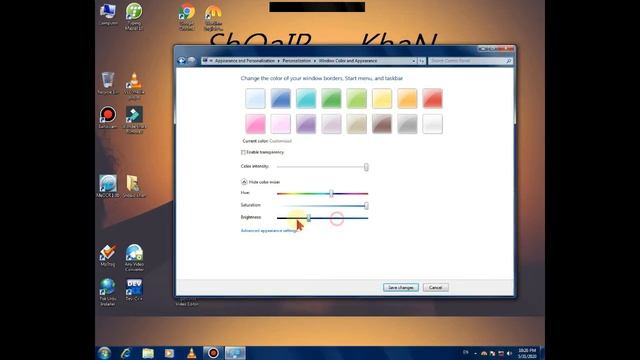Pick the Violet purple swatch
The image size is (640, 360).
(x=306, y=124)
